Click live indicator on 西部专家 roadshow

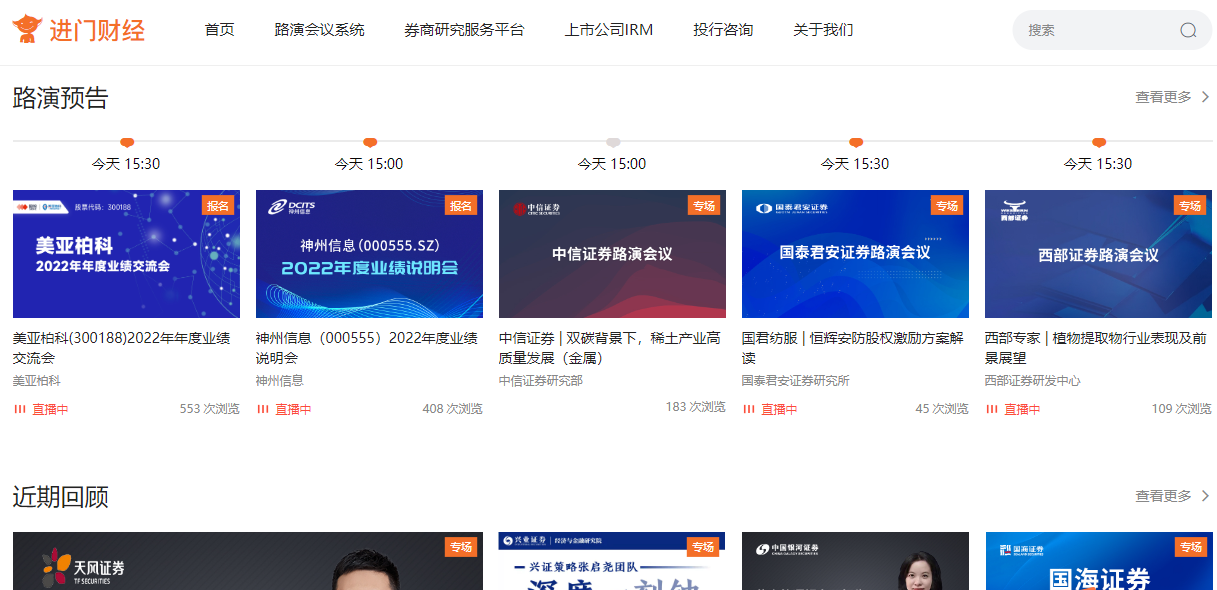tap(1013, 409)
